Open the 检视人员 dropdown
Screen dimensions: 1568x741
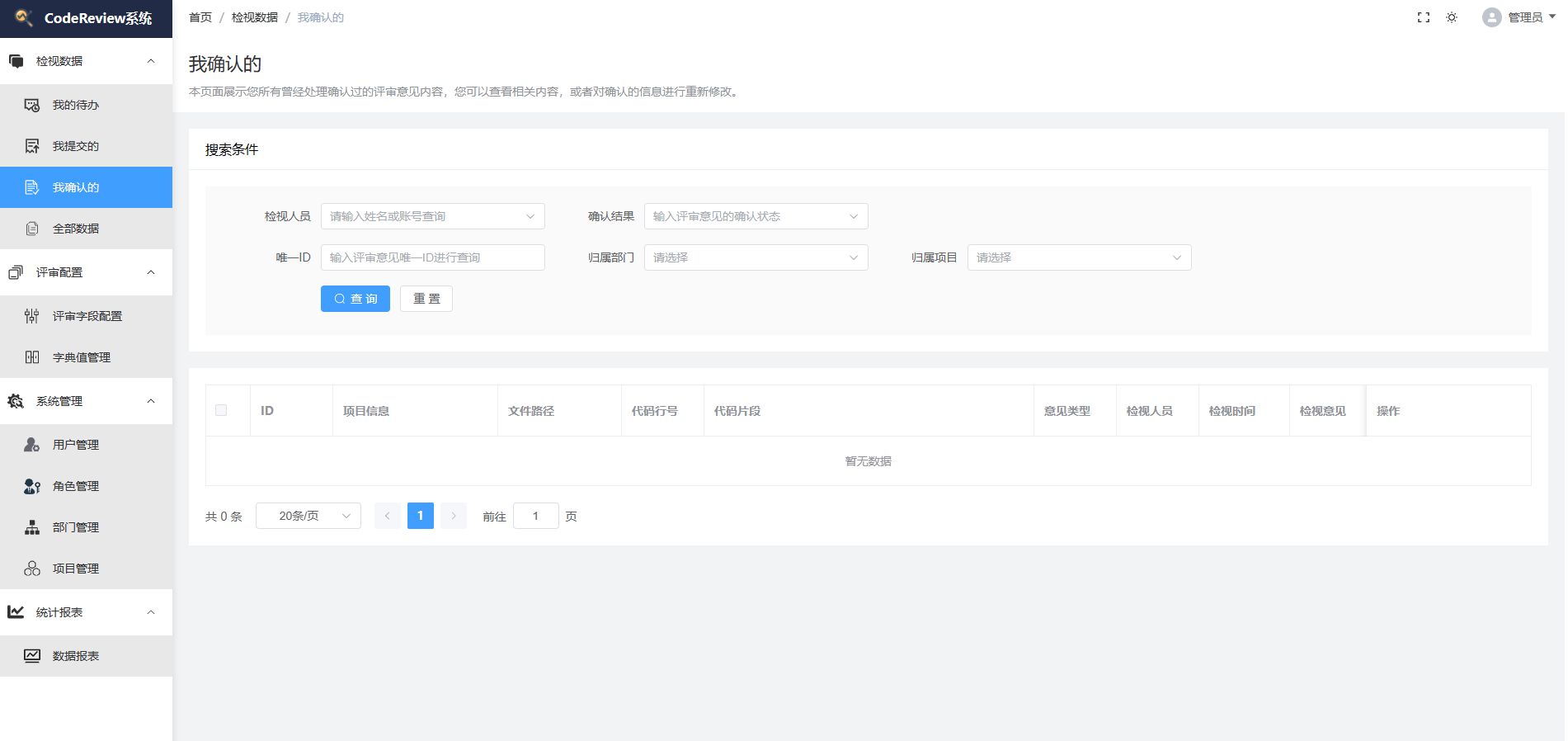point(432,216)
